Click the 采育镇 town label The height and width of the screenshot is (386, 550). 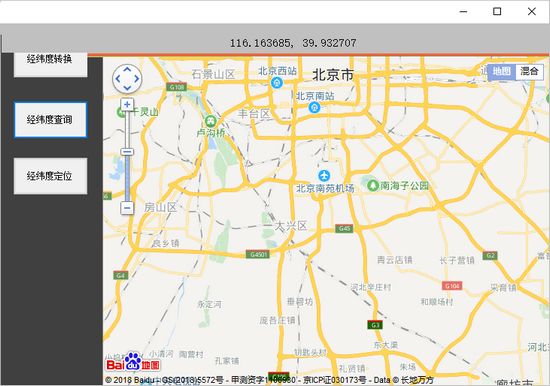503,288
